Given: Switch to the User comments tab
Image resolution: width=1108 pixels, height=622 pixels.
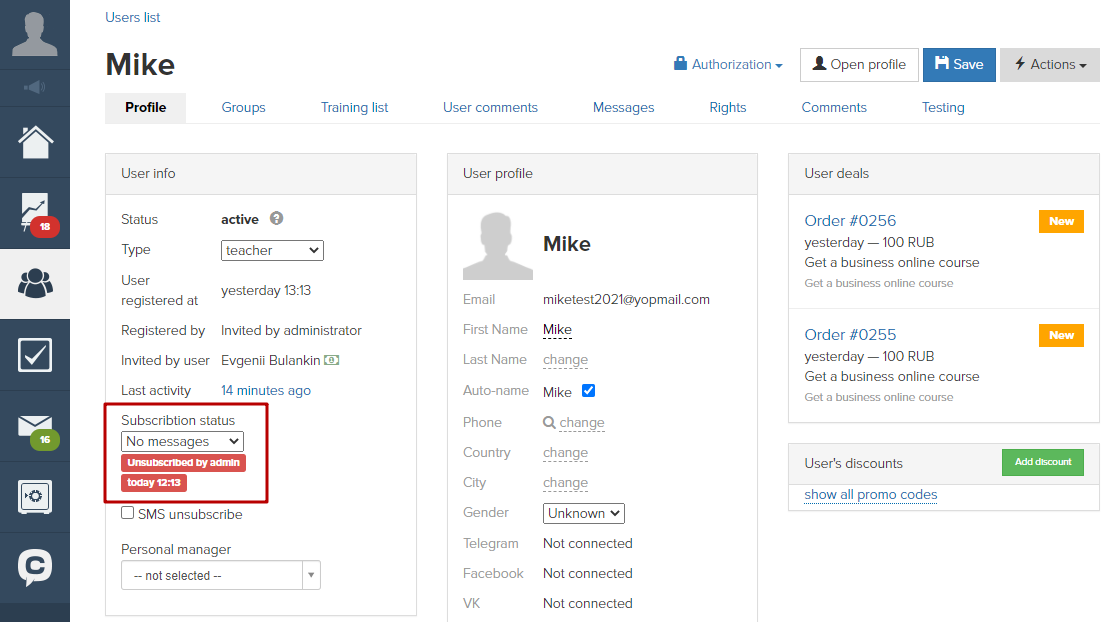Looking at the screenshot, I should click(490, 107).
